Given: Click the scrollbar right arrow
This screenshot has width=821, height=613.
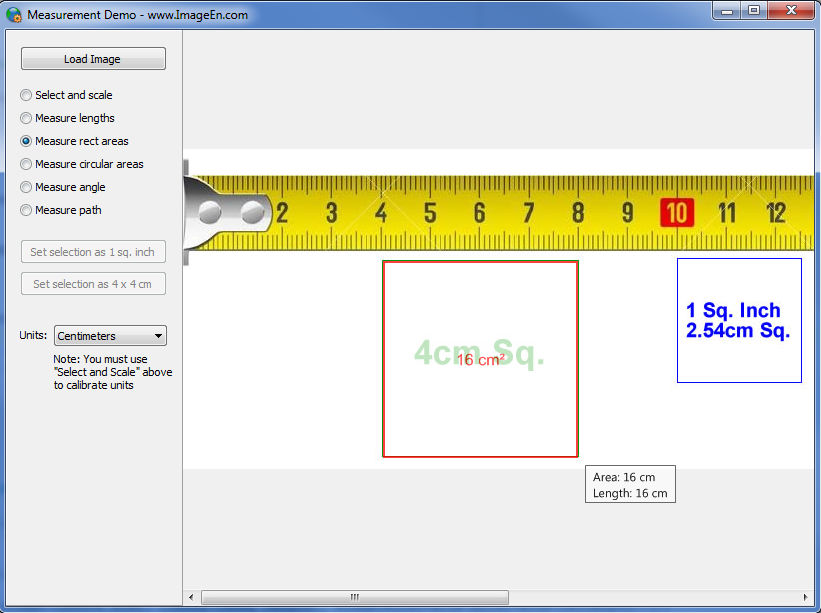Looking at the screenshot, I should [x=805, y=597].
